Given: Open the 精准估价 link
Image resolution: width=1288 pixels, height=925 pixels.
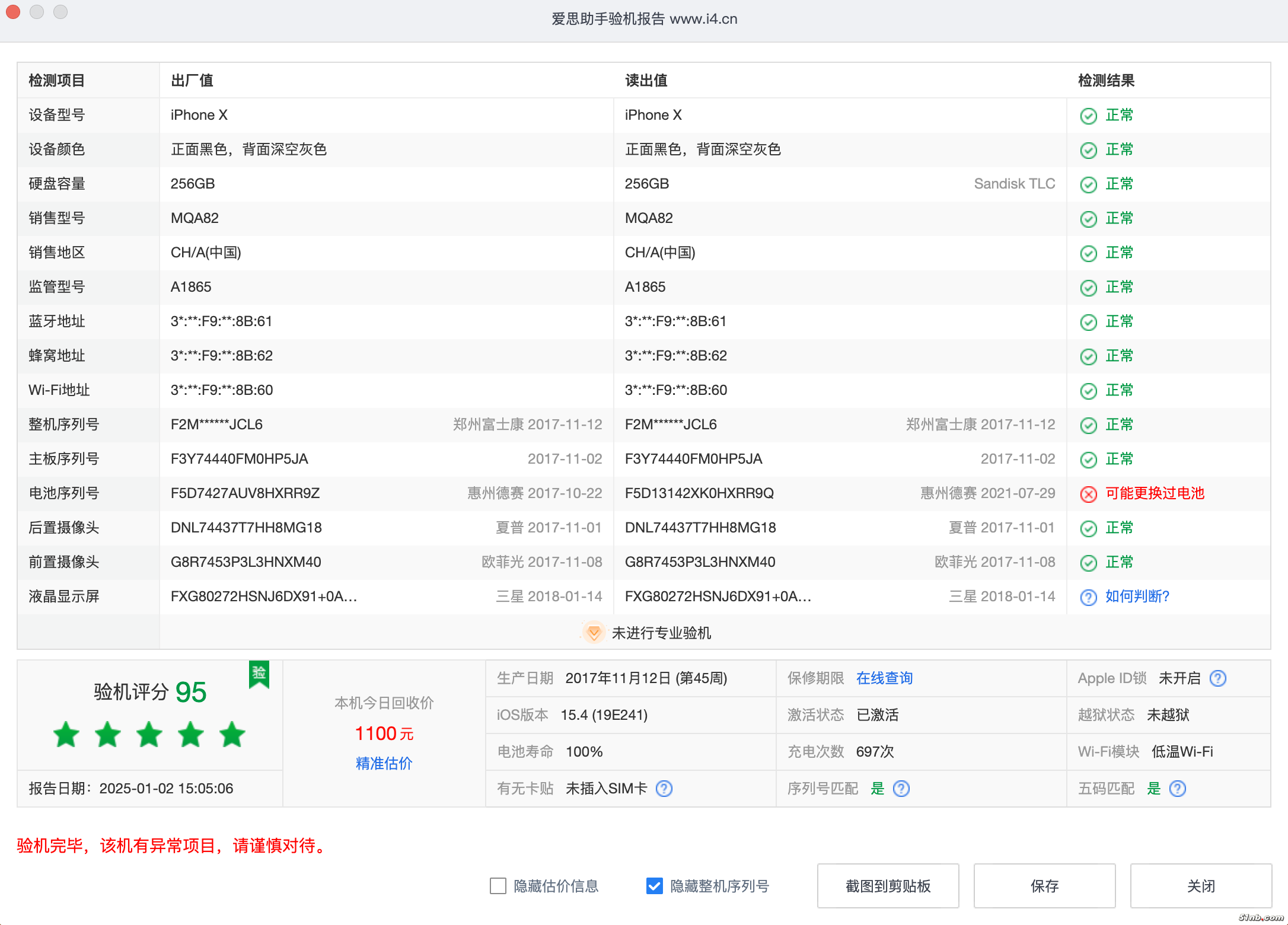Looking at the screenshot, I should 384,763.
